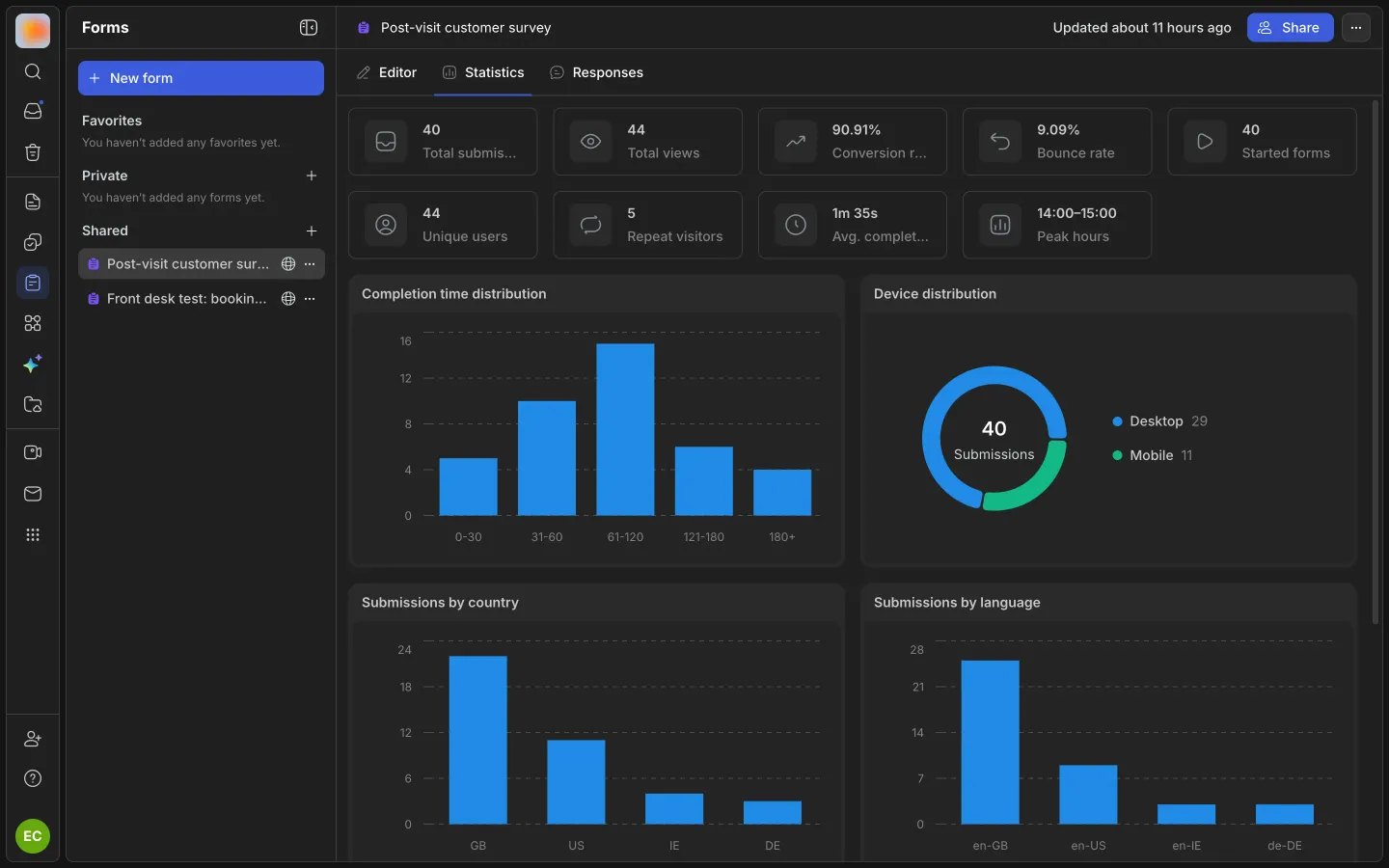The height and width of the screenshot is (868, 1389).
Task: Click the Bounce rate 9.09% card
Action: click(x=1057, y=142)
